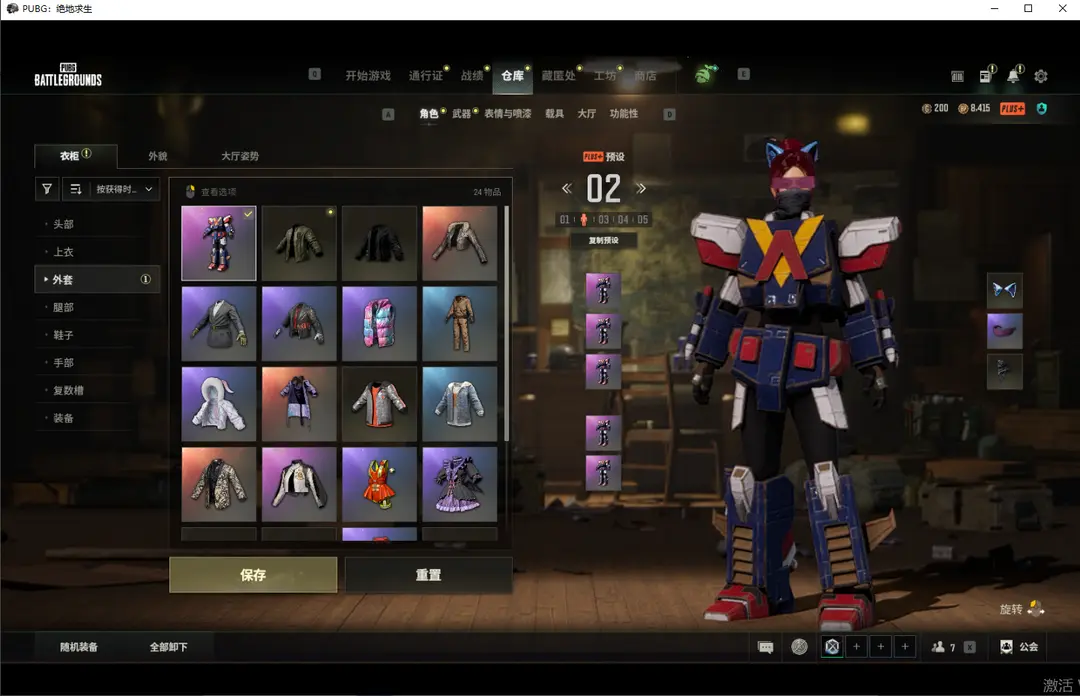Select the leopard print jacket thumbnail
The image size is (1080, 696).
coord(219,484)
